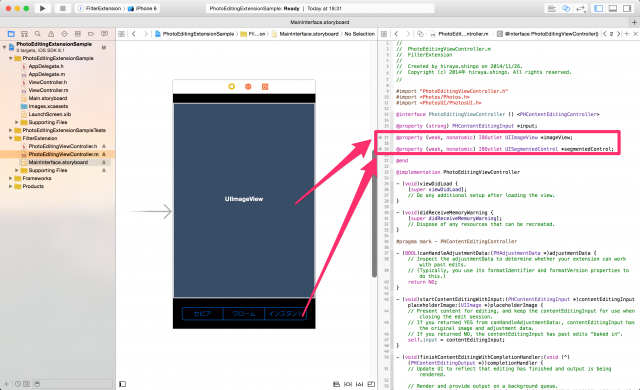
Task: Expand the Products folder
Action: [x=11, y=186]
